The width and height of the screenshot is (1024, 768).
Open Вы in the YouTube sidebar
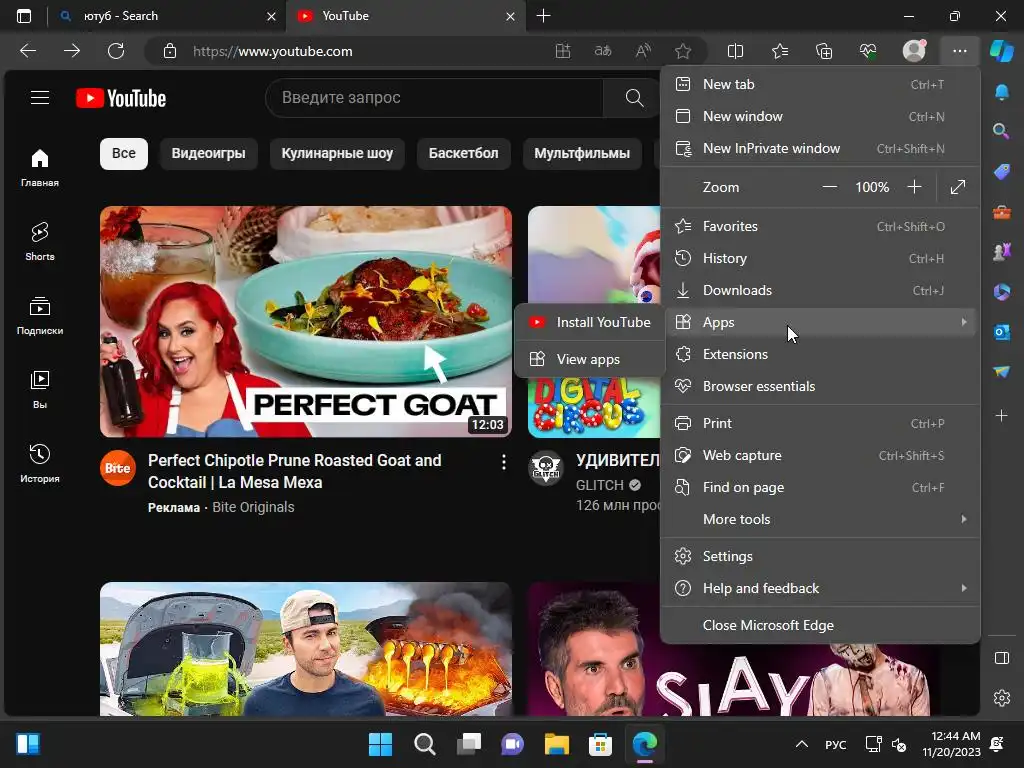[x=40, y=390]
